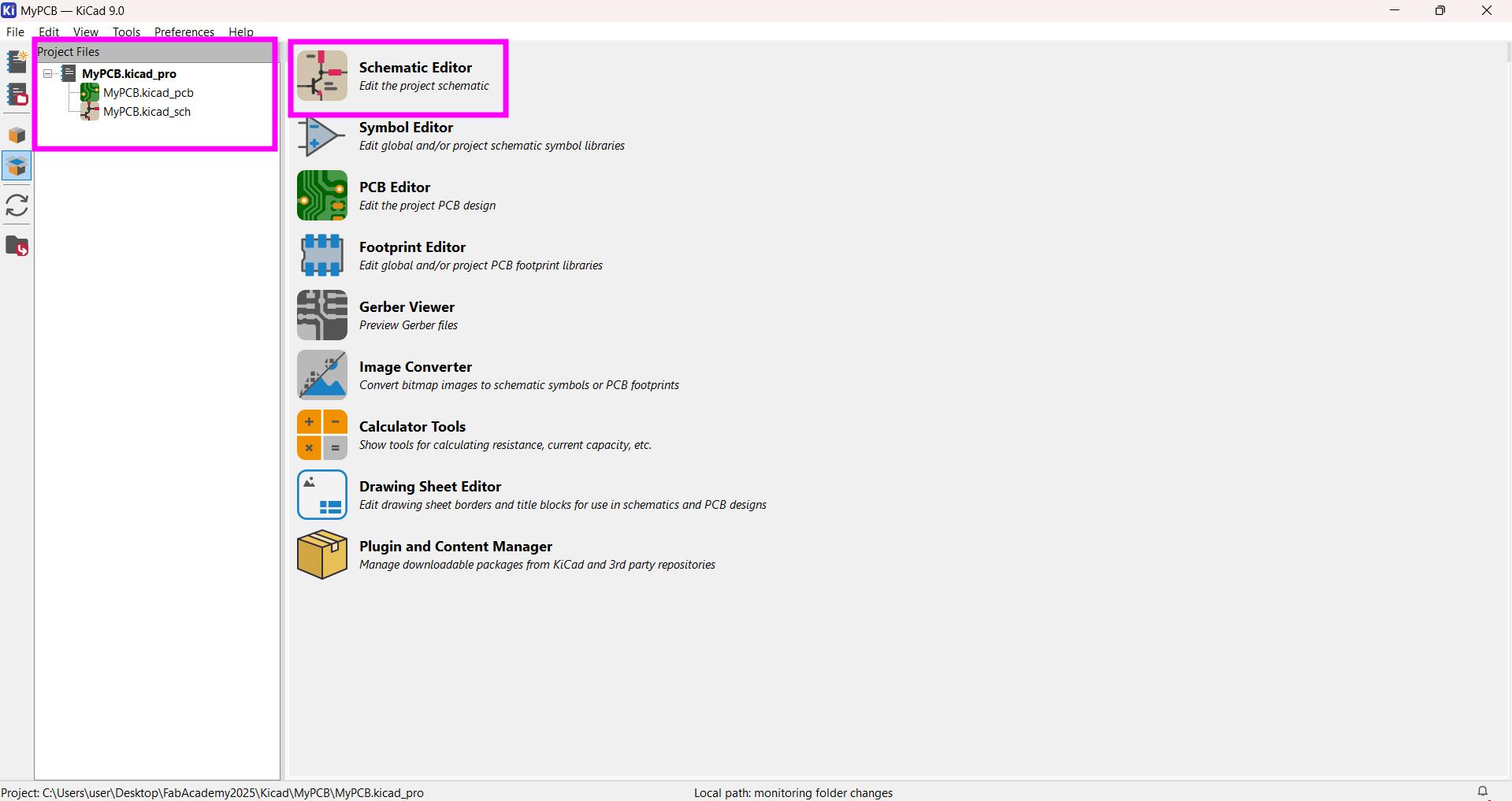1512x801 pixels.
Task: Open the View menu
Action: pyautogui.click(x=86, y=32)
